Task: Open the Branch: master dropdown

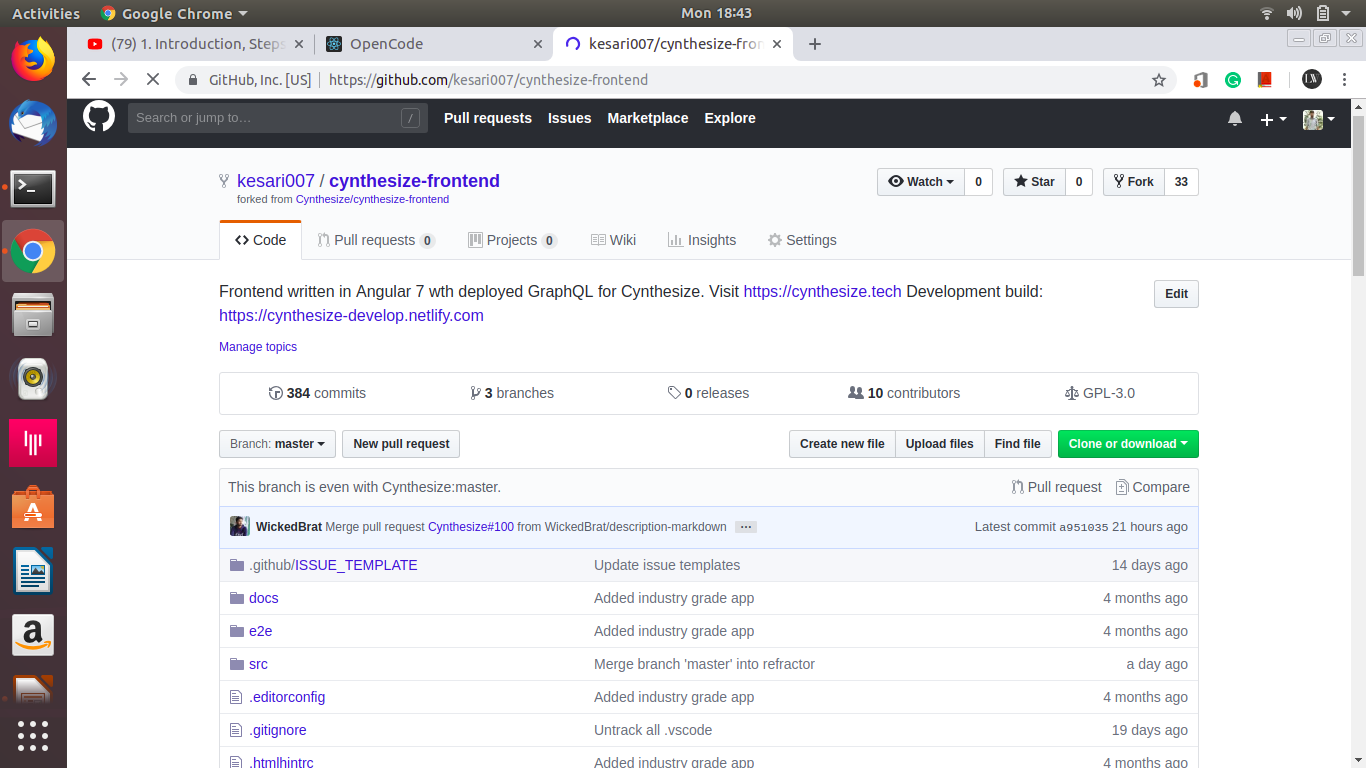Action: tap(277, 443)
